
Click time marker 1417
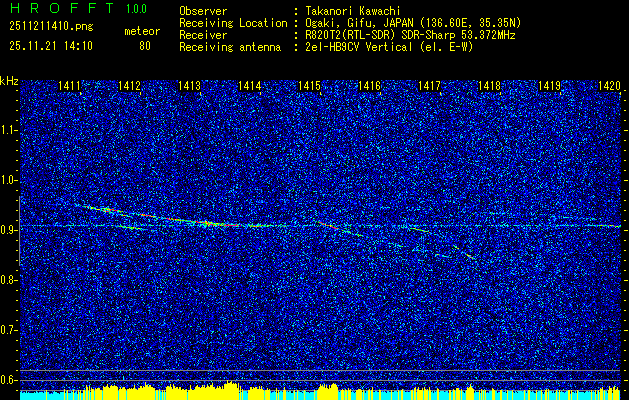point(429,85)
